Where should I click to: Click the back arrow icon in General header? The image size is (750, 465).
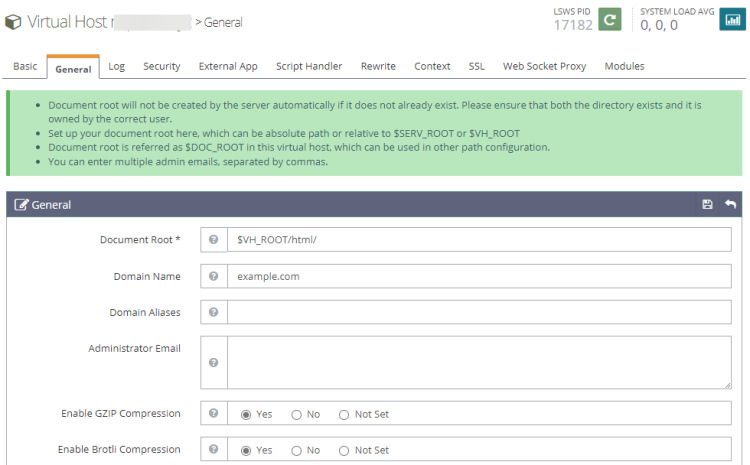[730, 204]
